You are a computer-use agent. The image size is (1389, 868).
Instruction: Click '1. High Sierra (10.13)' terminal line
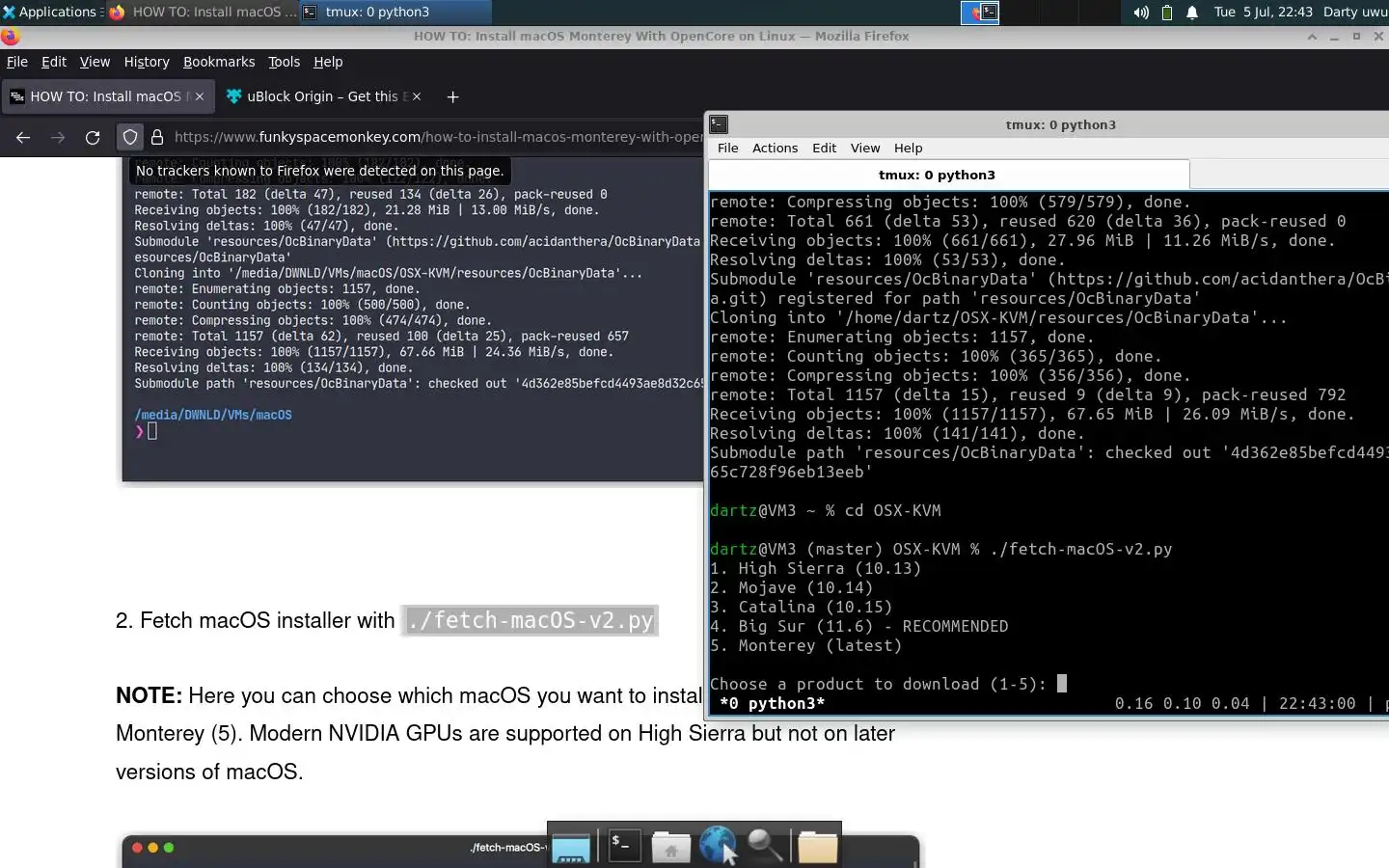[815, 568]
